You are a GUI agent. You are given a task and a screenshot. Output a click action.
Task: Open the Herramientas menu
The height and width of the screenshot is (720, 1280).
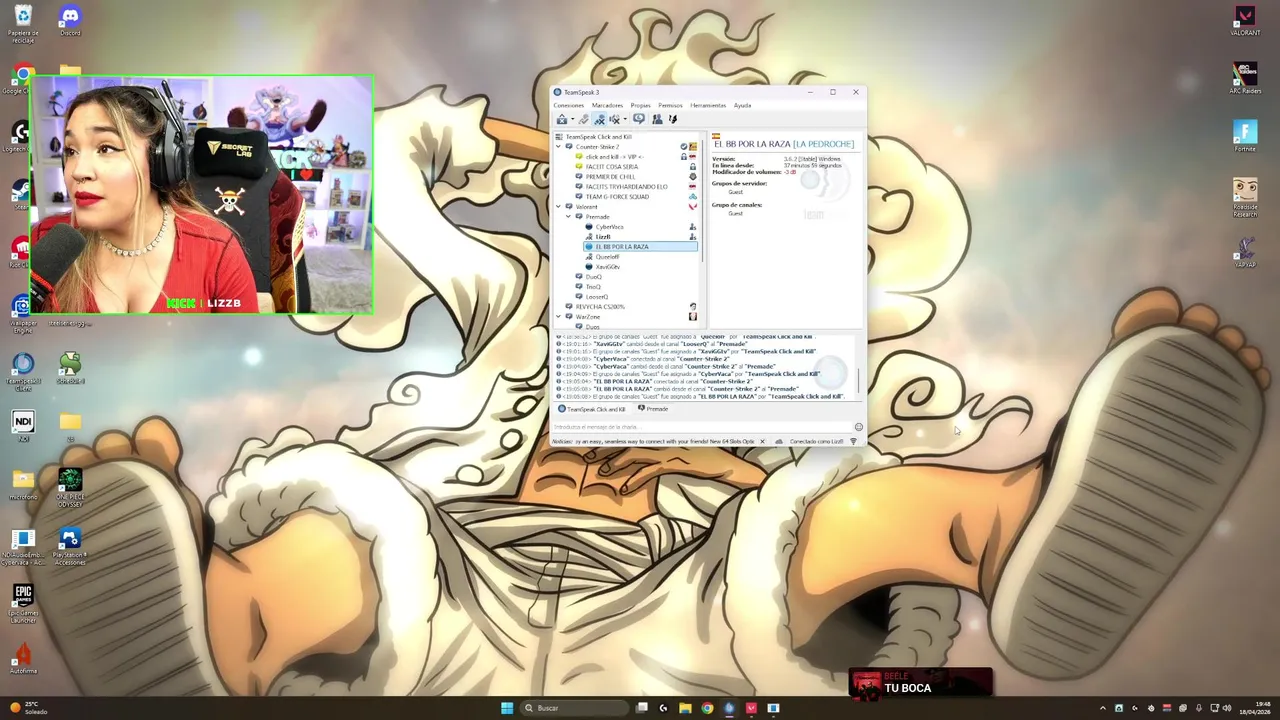(708, 105)
